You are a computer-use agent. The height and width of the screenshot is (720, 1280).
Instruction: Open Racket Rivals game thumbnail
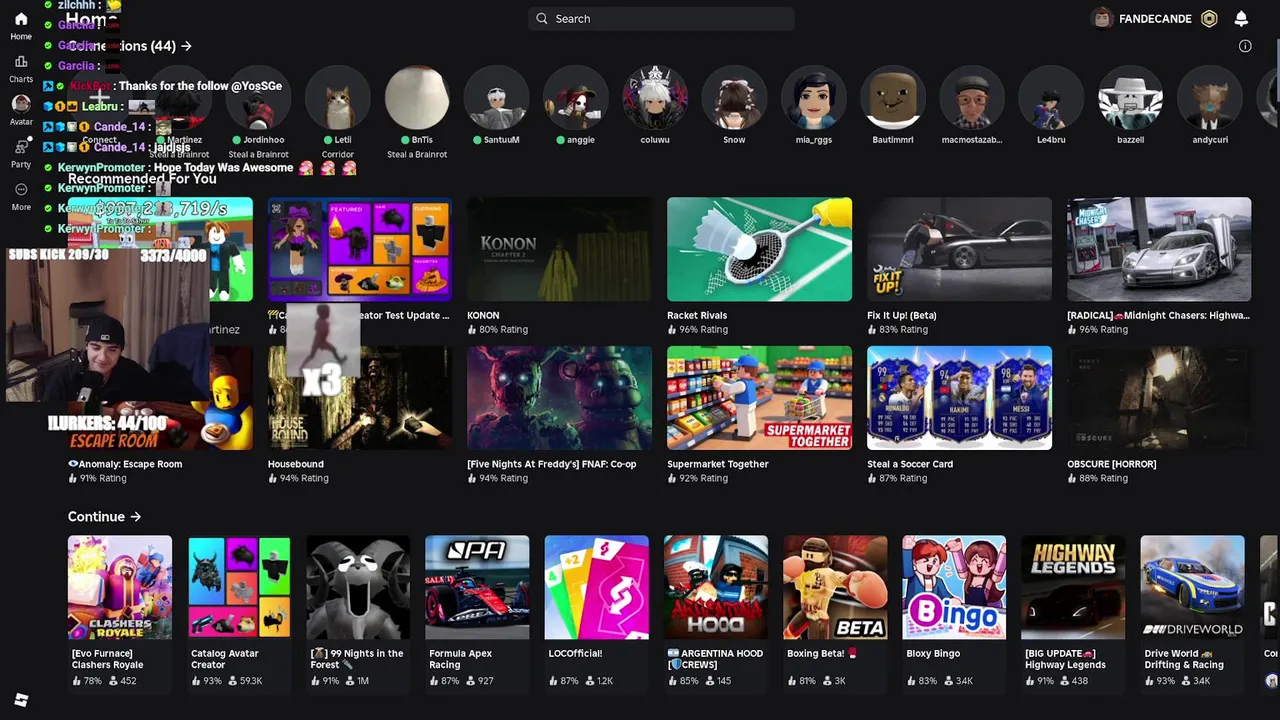coord(759,249)
